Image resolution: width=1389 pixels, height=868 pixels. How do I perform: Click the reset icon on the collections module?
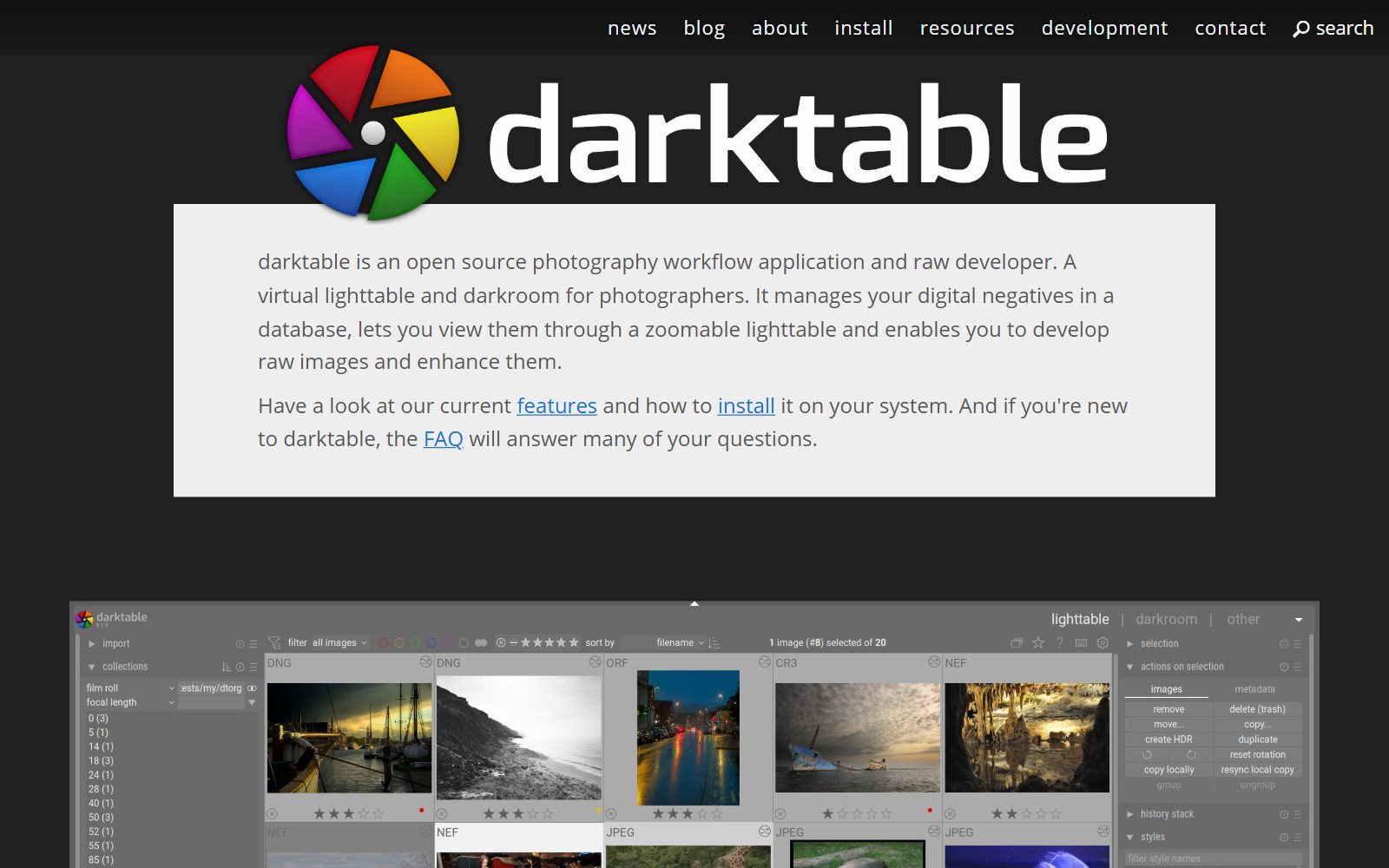click(240, 667)
